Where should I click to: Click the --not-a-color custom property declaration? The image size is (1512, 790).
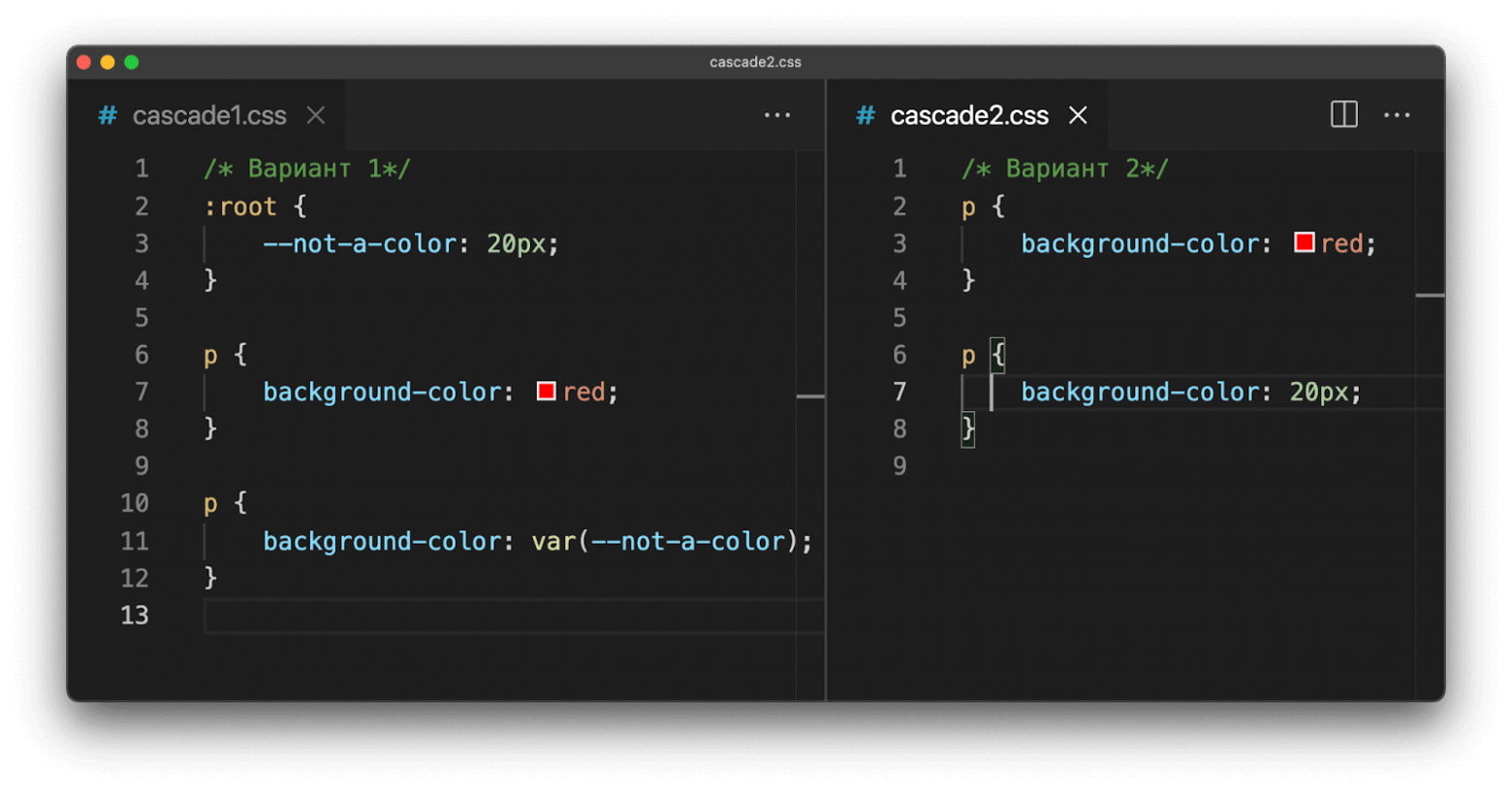pyautogui.click(x=411, y=243)
